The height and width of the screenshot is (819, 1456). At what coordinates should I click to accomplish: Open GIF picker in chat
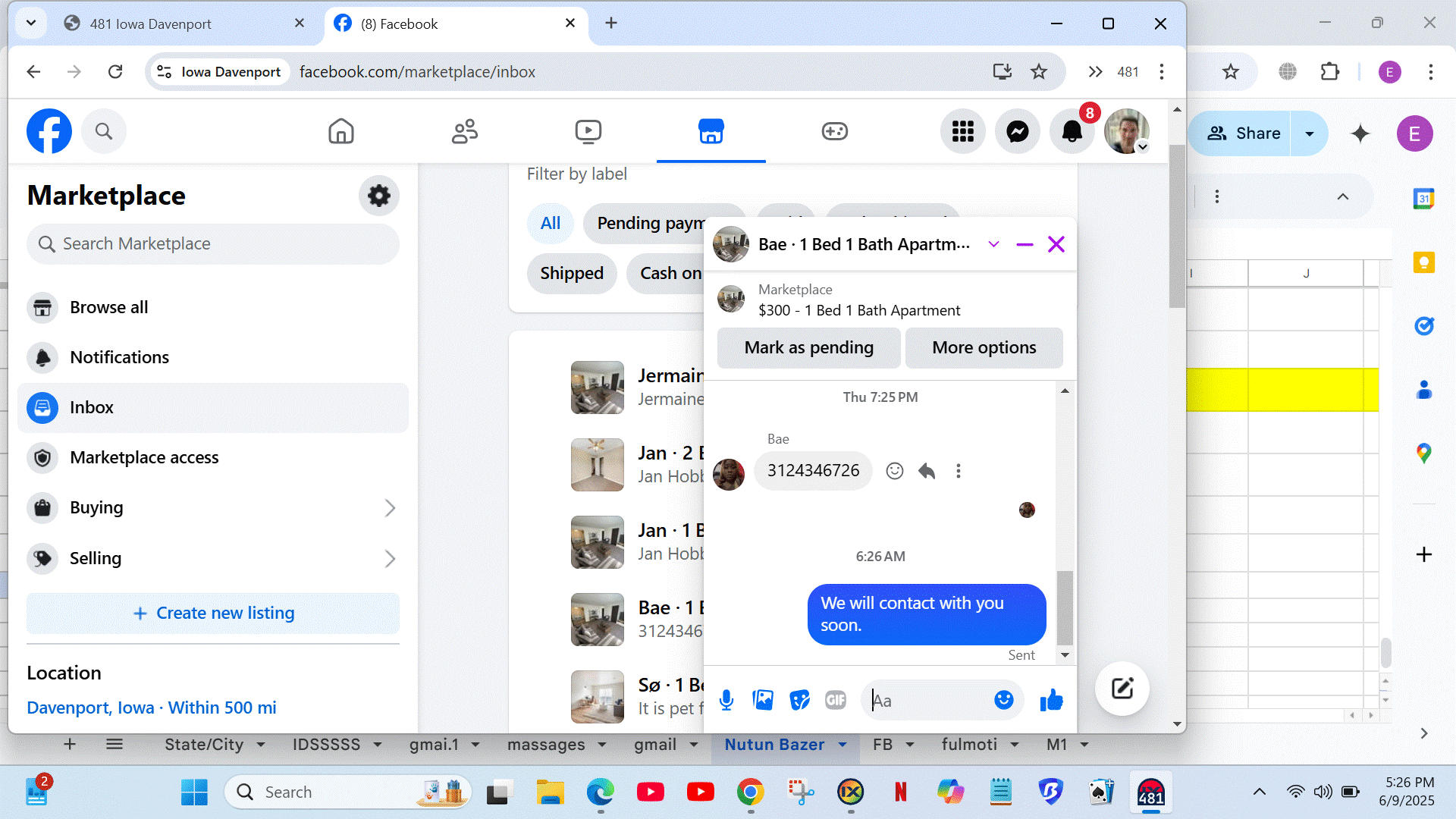(x=835, y=700)
